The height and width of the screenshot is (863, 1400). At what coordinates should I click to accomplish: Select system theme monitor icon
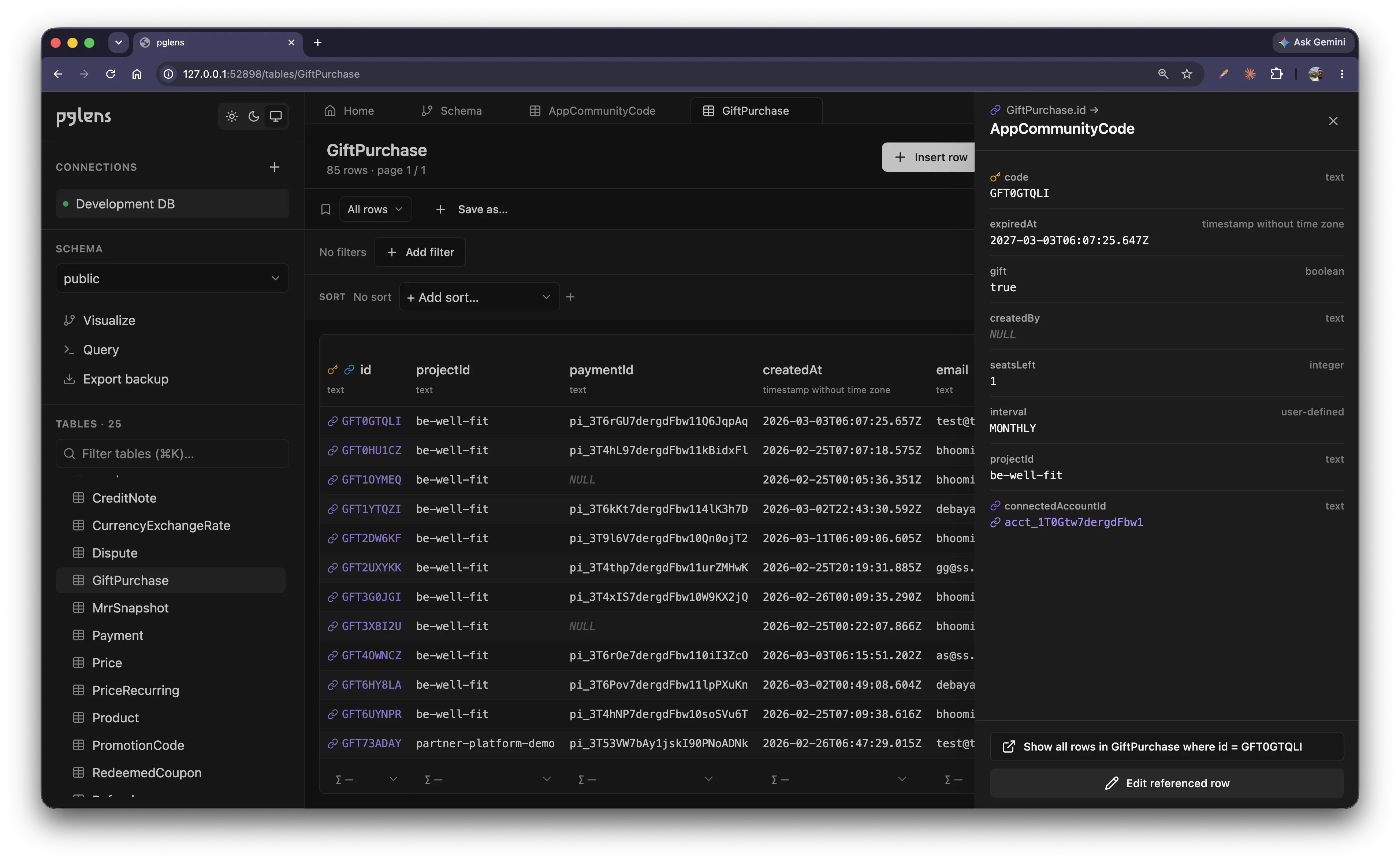point(276,116)
